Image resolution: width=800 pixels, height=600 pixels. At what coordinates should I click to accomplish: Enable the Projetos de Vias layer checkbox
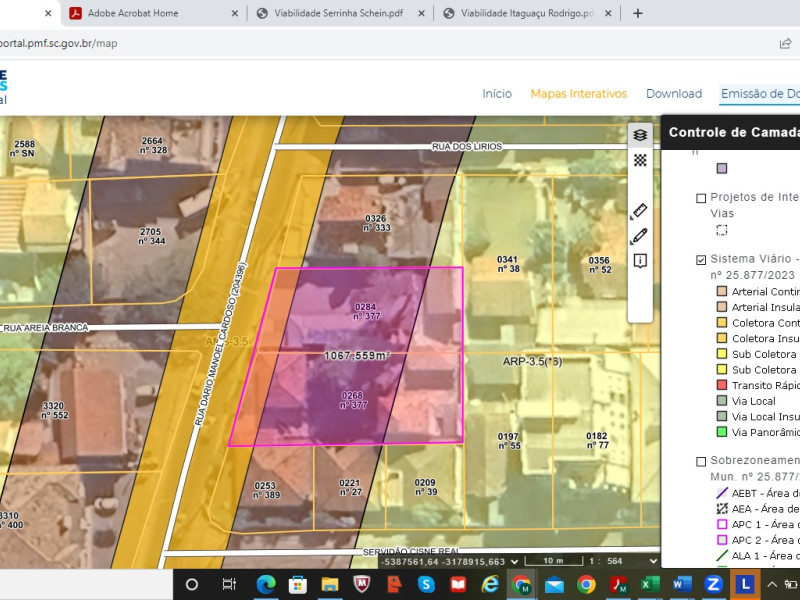(701, 198)
